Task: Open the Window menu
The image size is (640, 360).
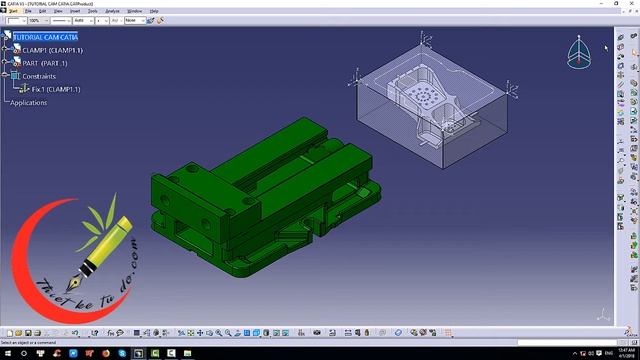Action: pos(135,11)
